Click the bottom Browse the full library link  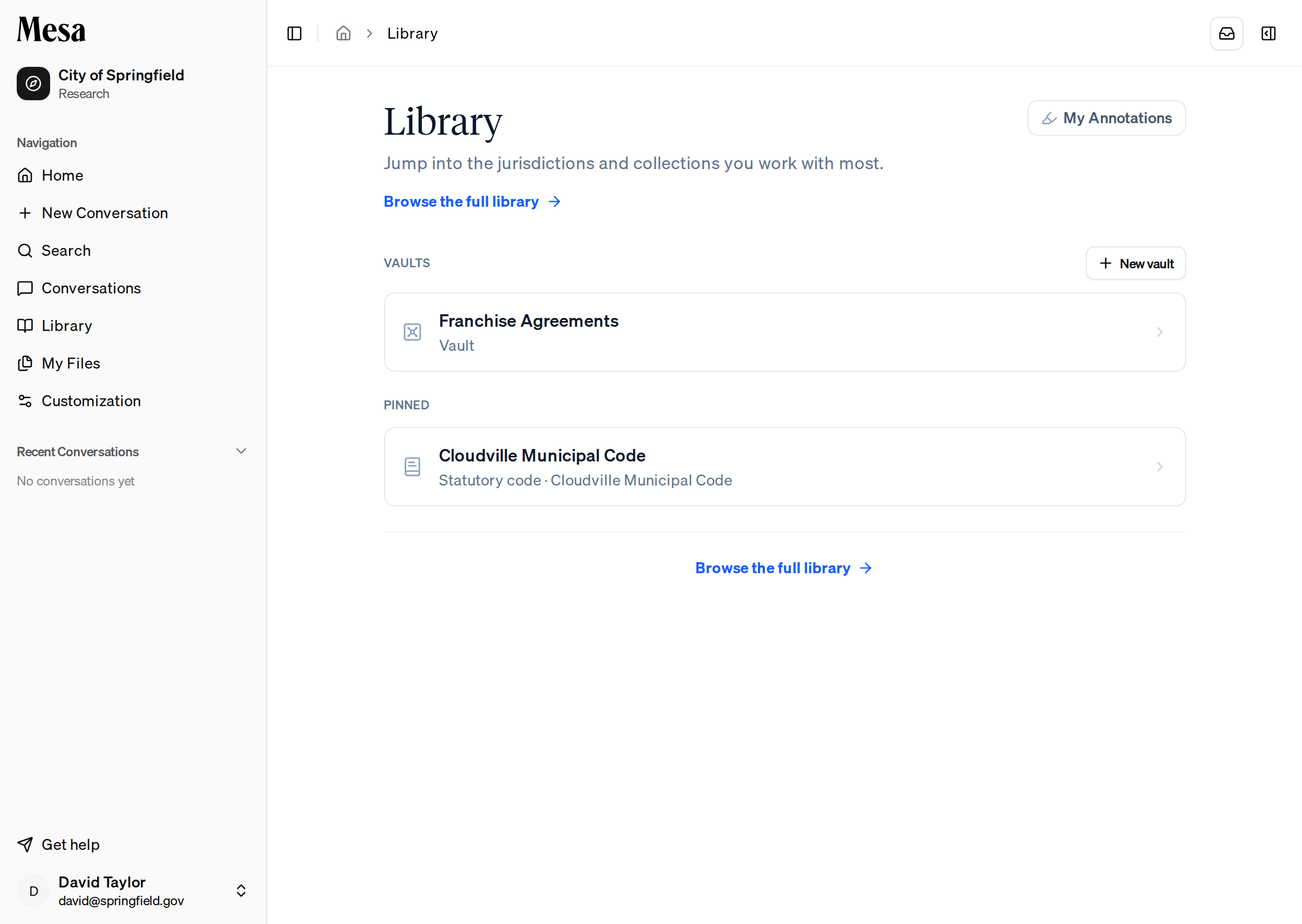[x=784, y=568]
